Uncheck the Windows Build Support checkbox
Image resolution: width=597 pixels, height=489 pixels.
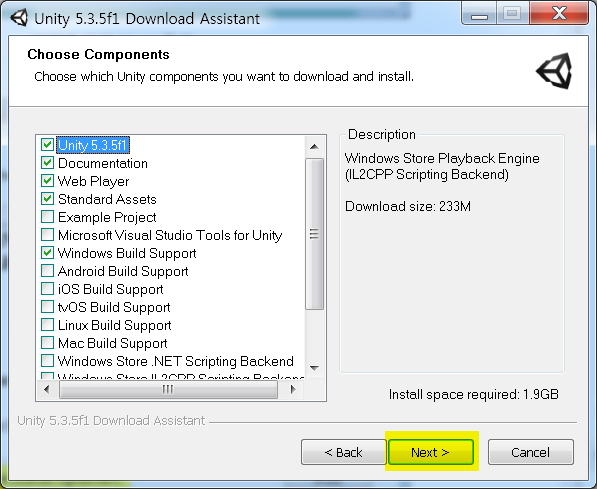point(47,253)
